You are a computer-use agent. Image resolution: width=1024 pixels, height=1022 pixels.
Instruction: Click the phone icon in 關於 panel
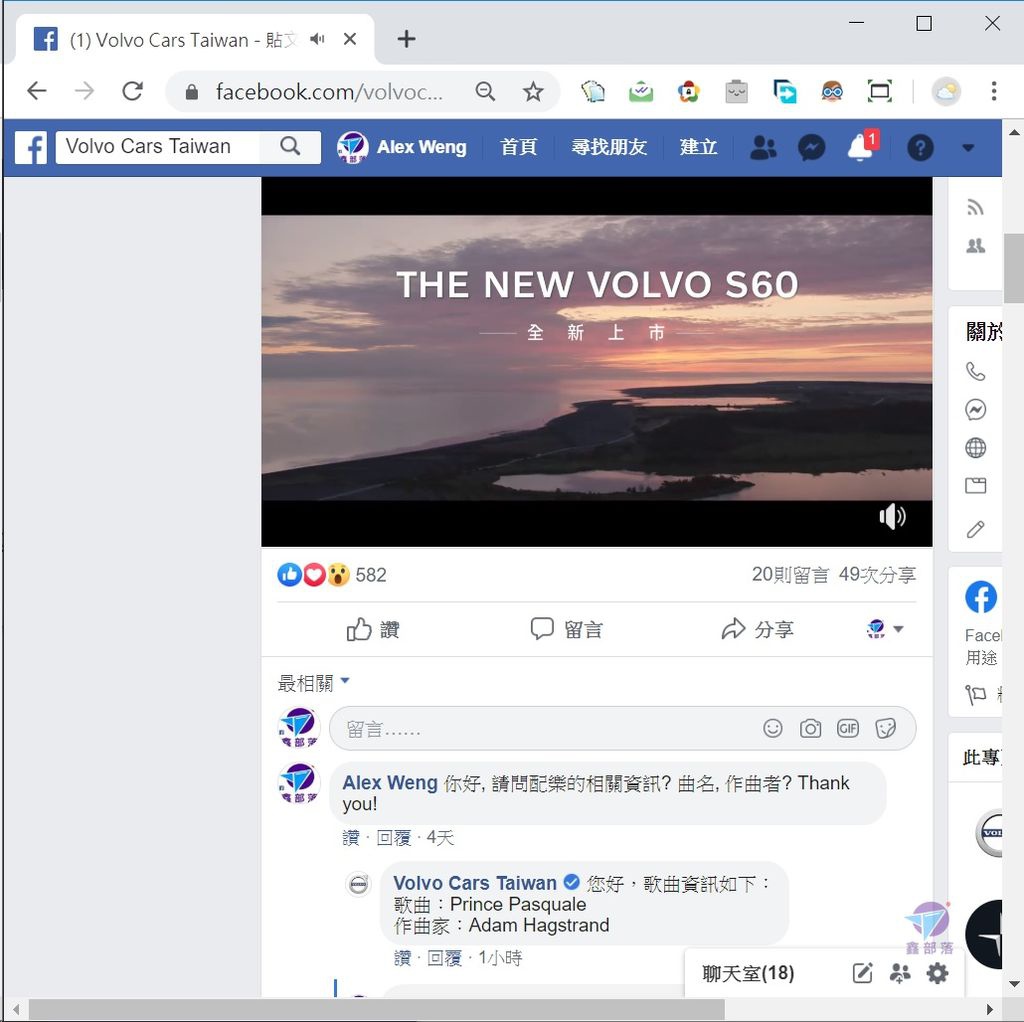pos(975,372)
